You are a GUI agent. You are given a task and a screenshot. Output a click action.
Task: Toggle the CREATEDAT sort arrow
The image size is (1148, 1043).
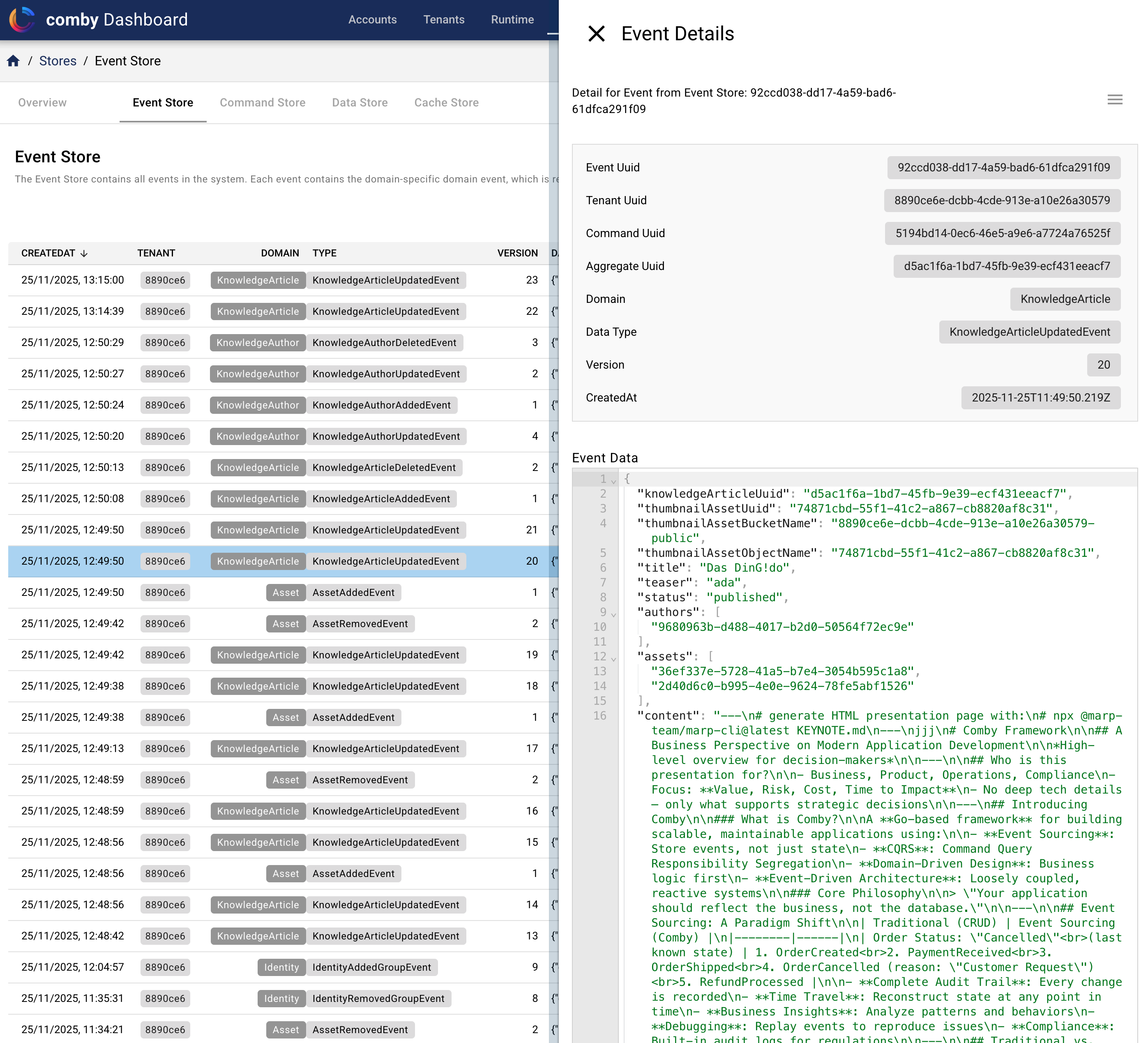point(84,254)
